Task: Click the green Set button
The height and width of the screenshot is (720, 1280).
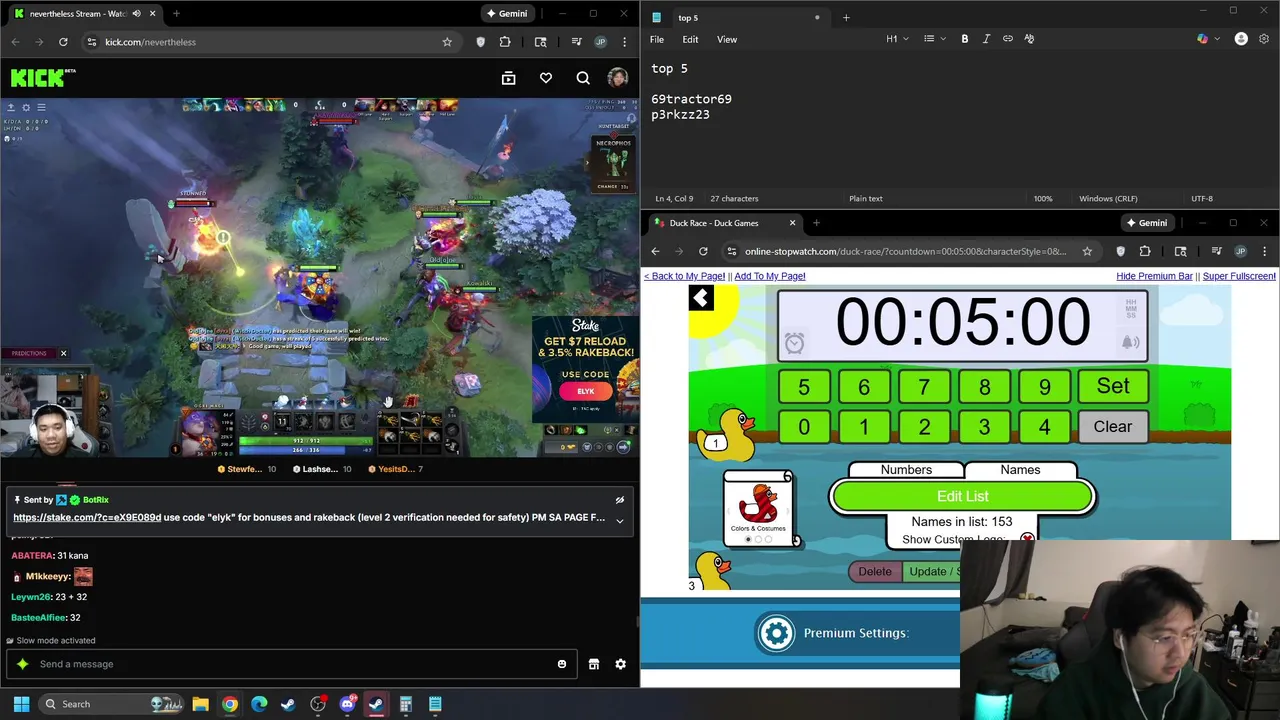Action: [x=1113, y=386]
